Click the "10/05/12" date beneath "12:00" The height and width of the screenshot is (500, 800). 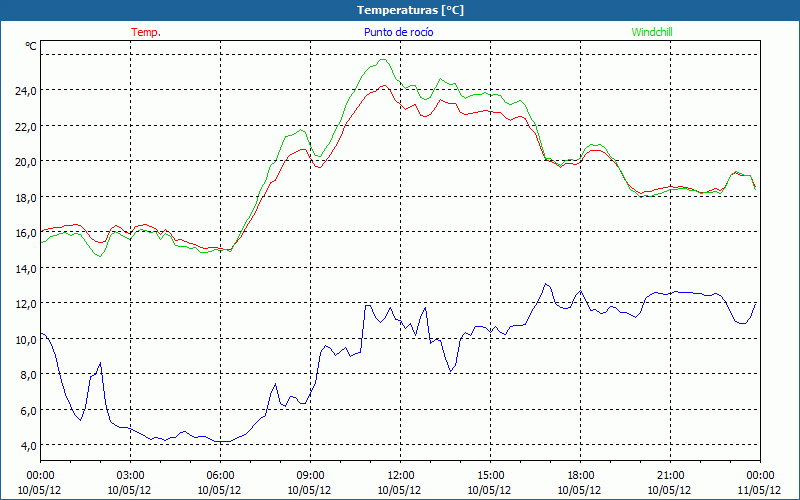click(399, 490)
